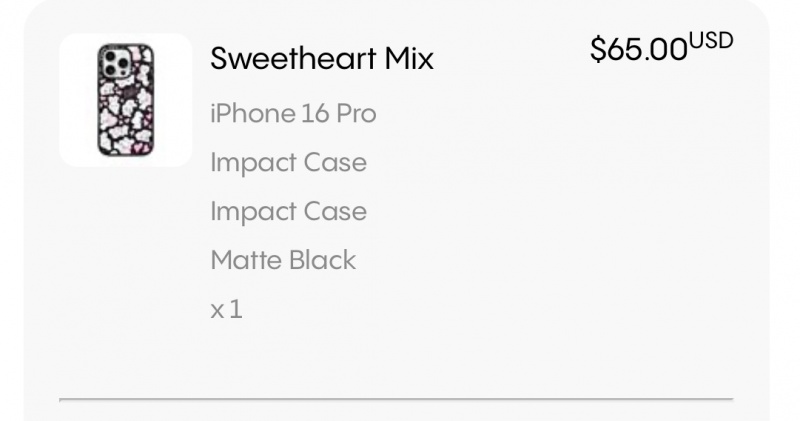Click the word Black in the color line
This screenshot has width=800, height=421.
(x=322, y=260)
